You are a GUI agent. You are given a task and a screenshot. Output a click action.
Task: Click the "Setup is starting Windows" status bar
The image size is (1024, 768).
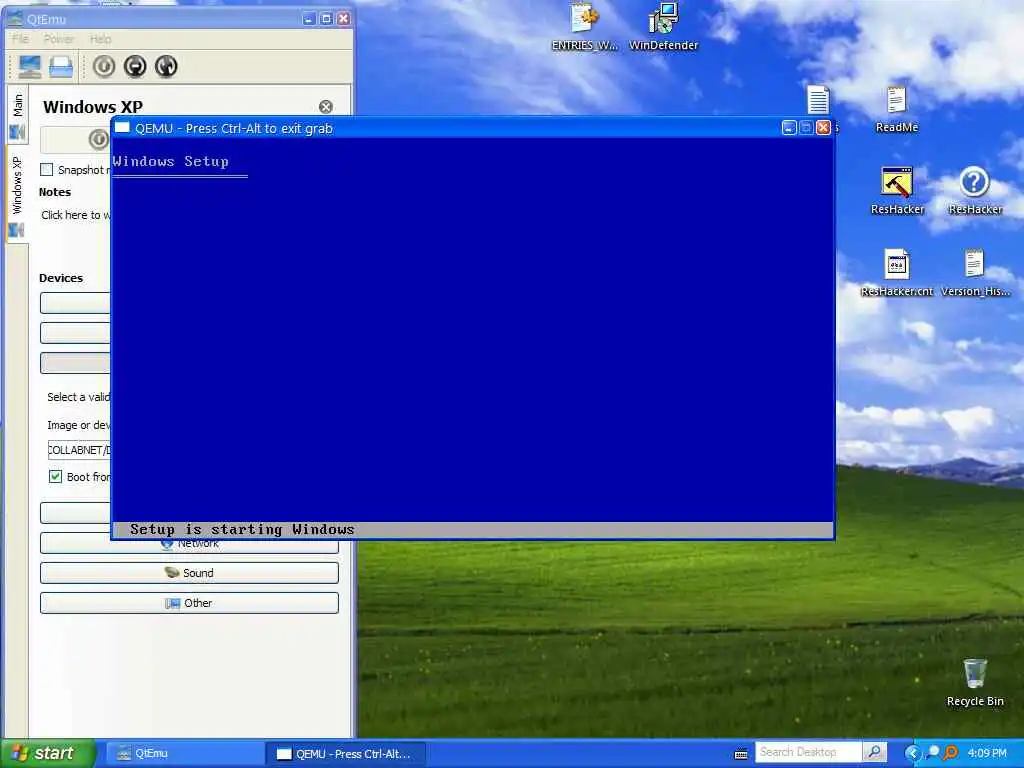(473, 530)
